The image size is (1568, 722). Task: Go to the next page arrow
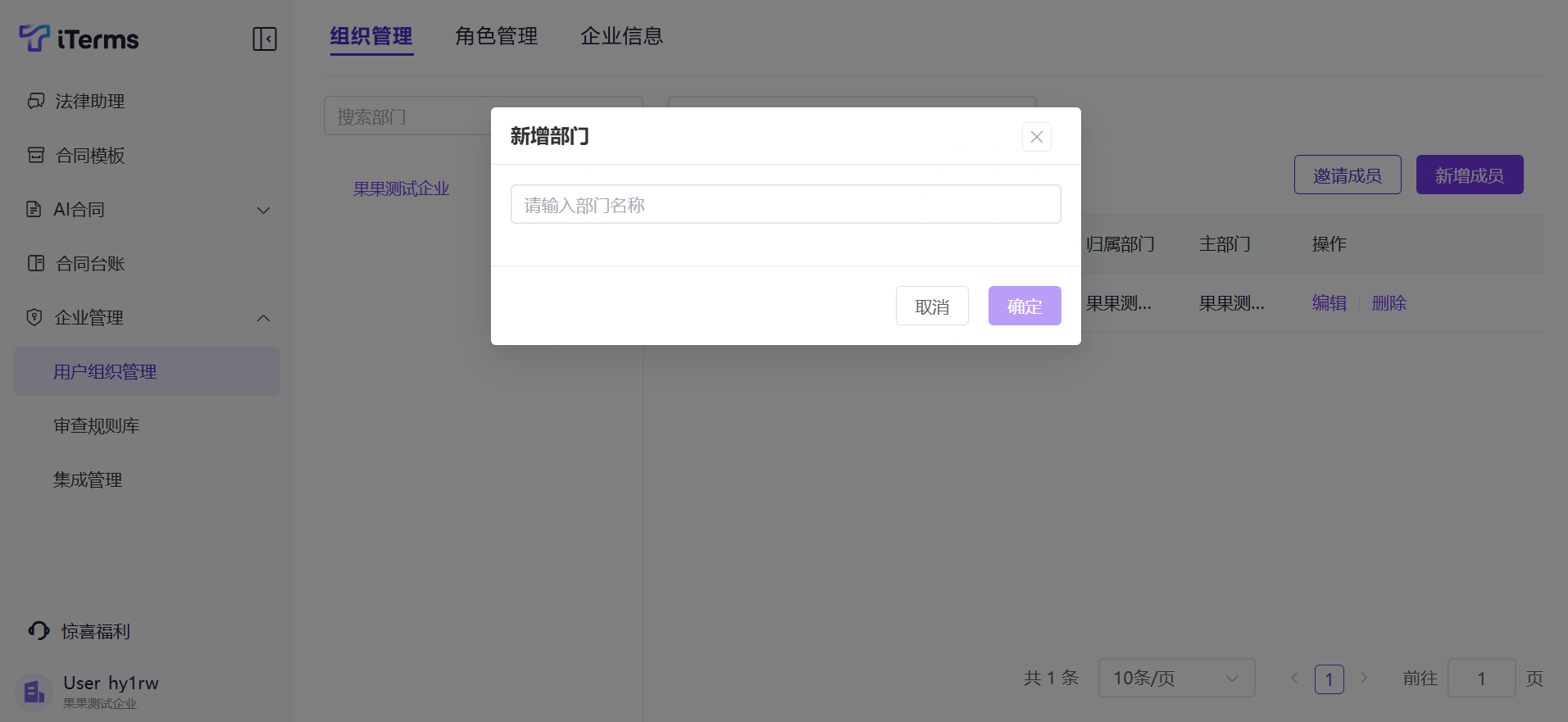coord(1364,678)
